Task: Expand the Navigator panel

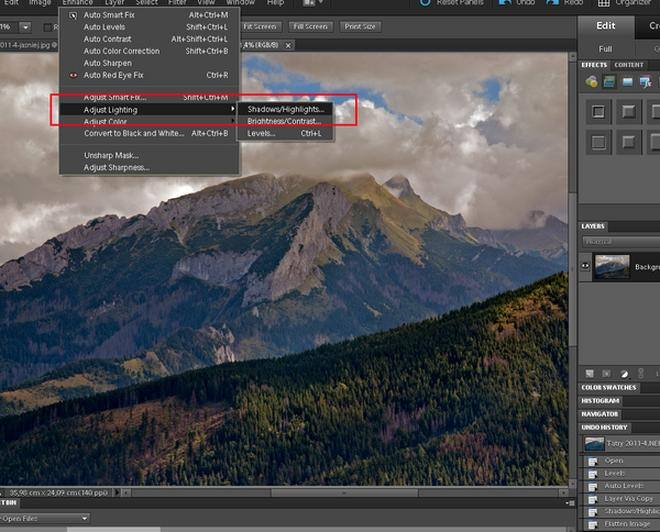Action: coord(600,414)
